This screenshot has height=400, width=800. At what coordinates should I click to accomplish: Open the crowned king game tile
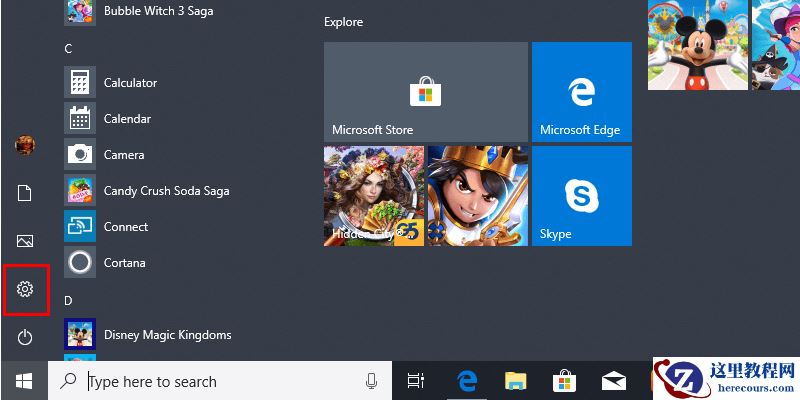[x=478, y=196]
